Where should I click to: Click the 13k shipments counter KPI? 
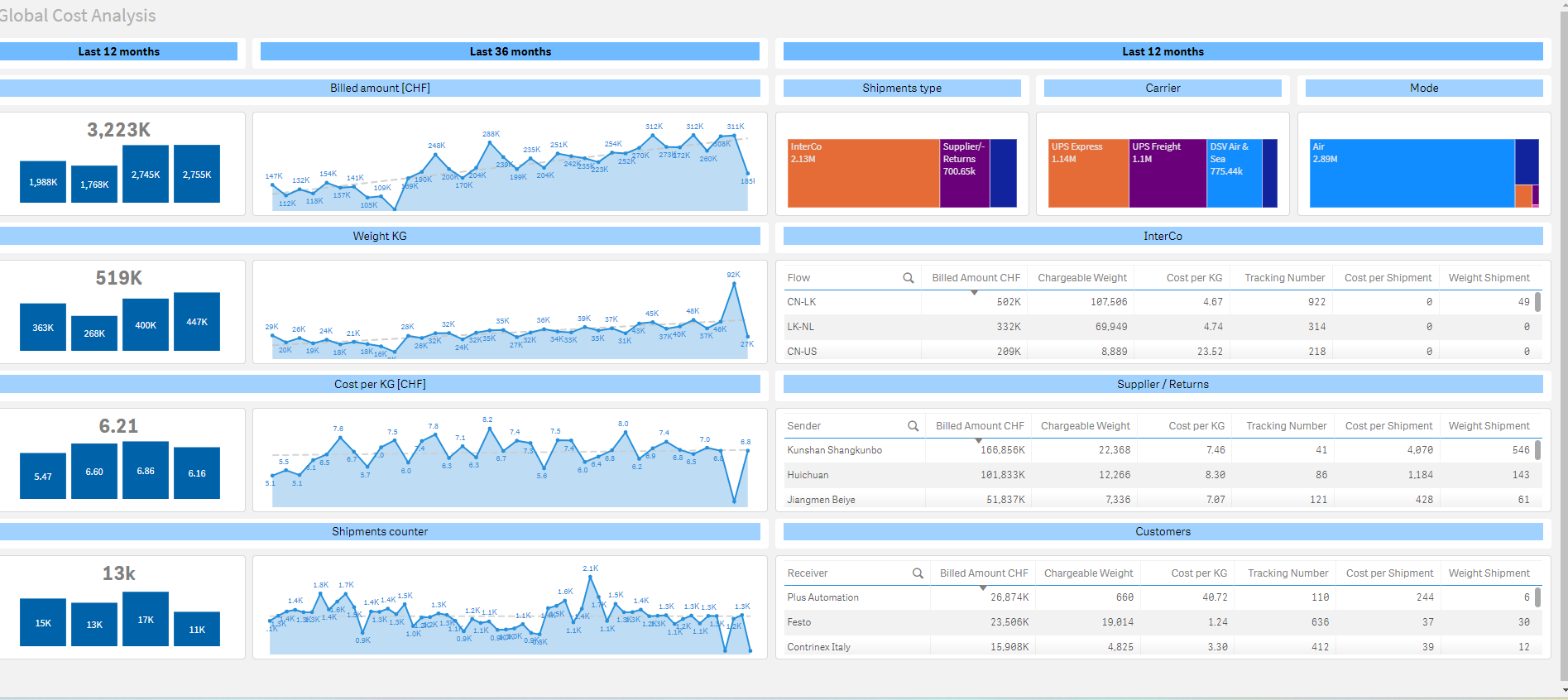[x=119, y=573]
